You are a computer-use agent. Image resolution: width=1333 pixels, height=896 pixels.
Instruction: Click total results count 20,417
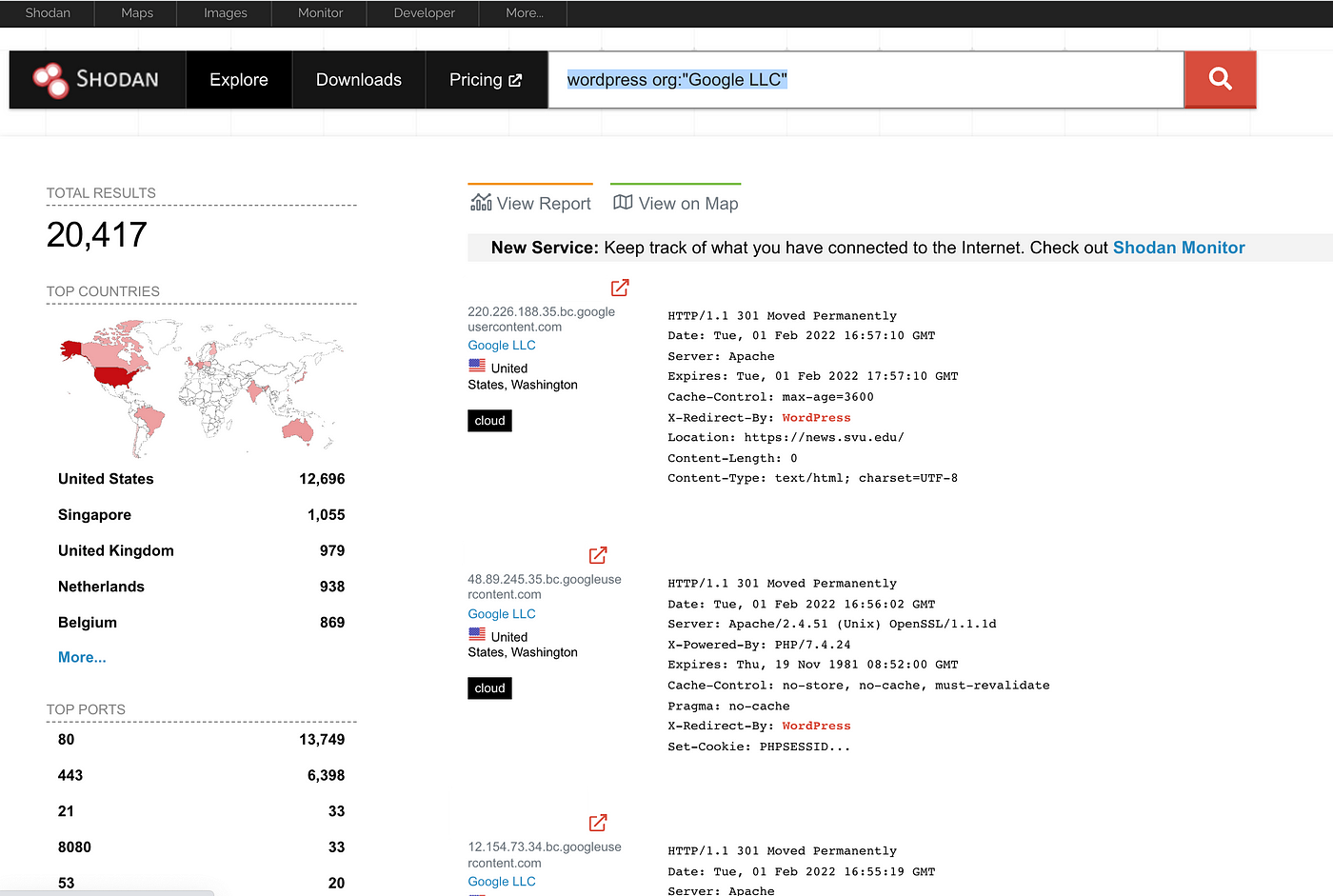pos(97,235)
